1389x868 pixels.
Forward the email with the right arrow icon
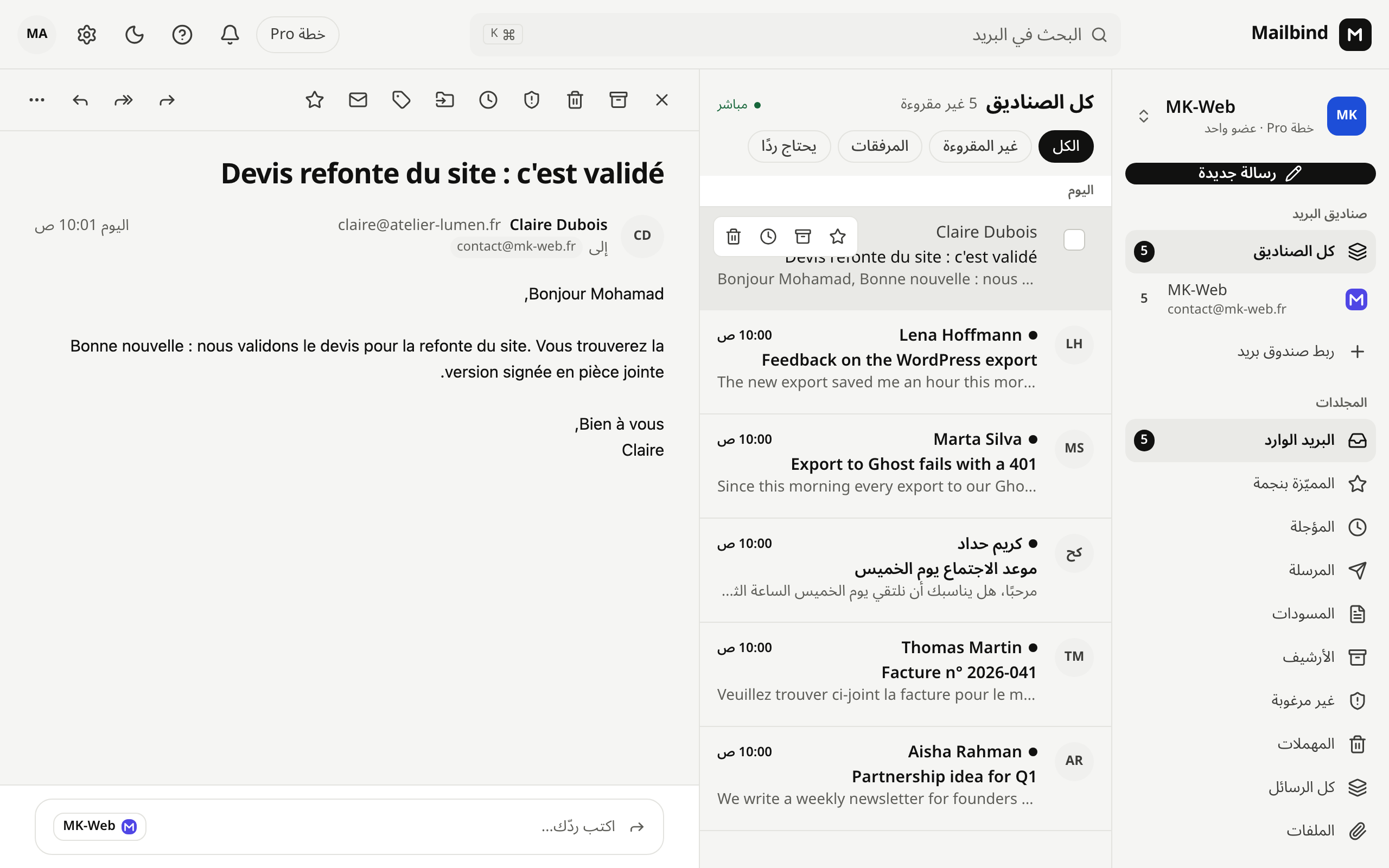click(x=167, y=100)
